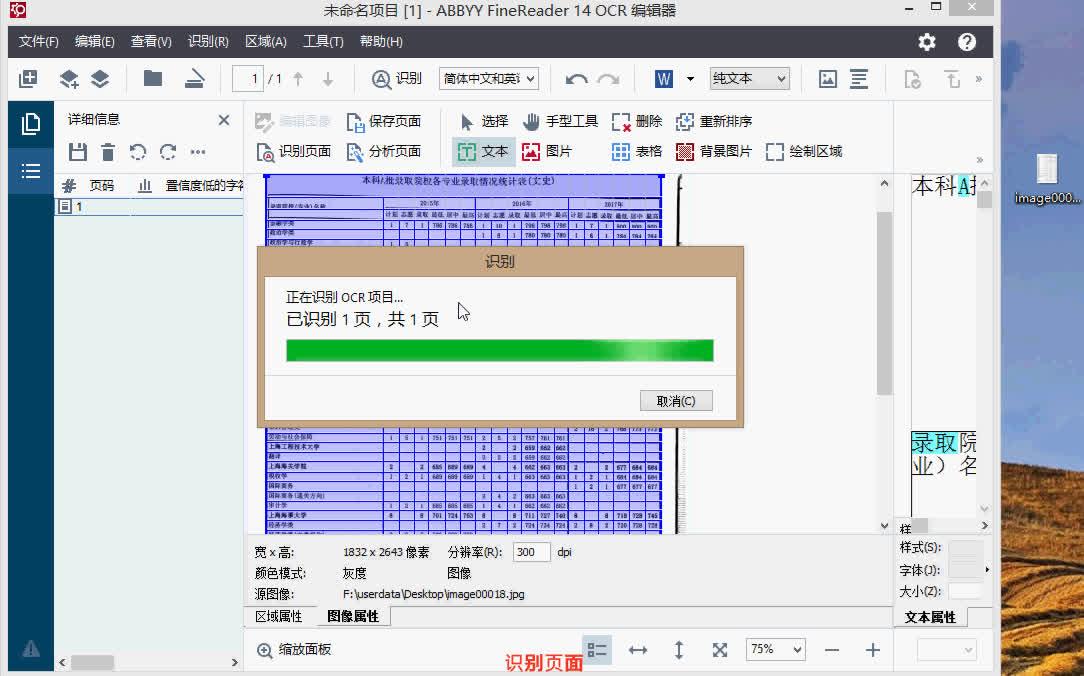Click the save page (保存页面) icon
The width and height of the screenshot is (1084, 676).
[x=355, y=122]
